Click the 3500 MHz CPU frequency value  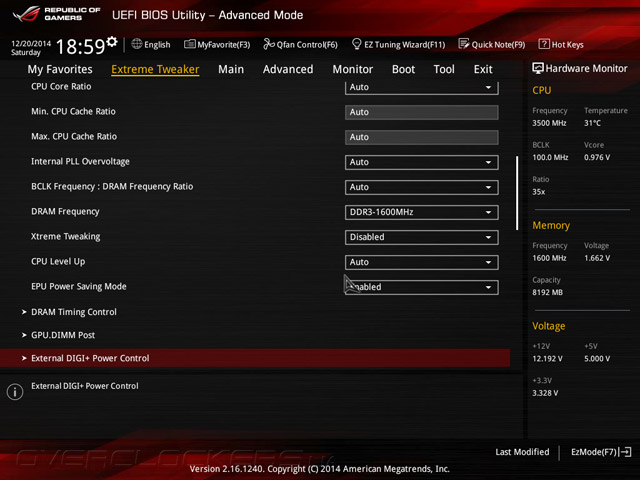549,123
